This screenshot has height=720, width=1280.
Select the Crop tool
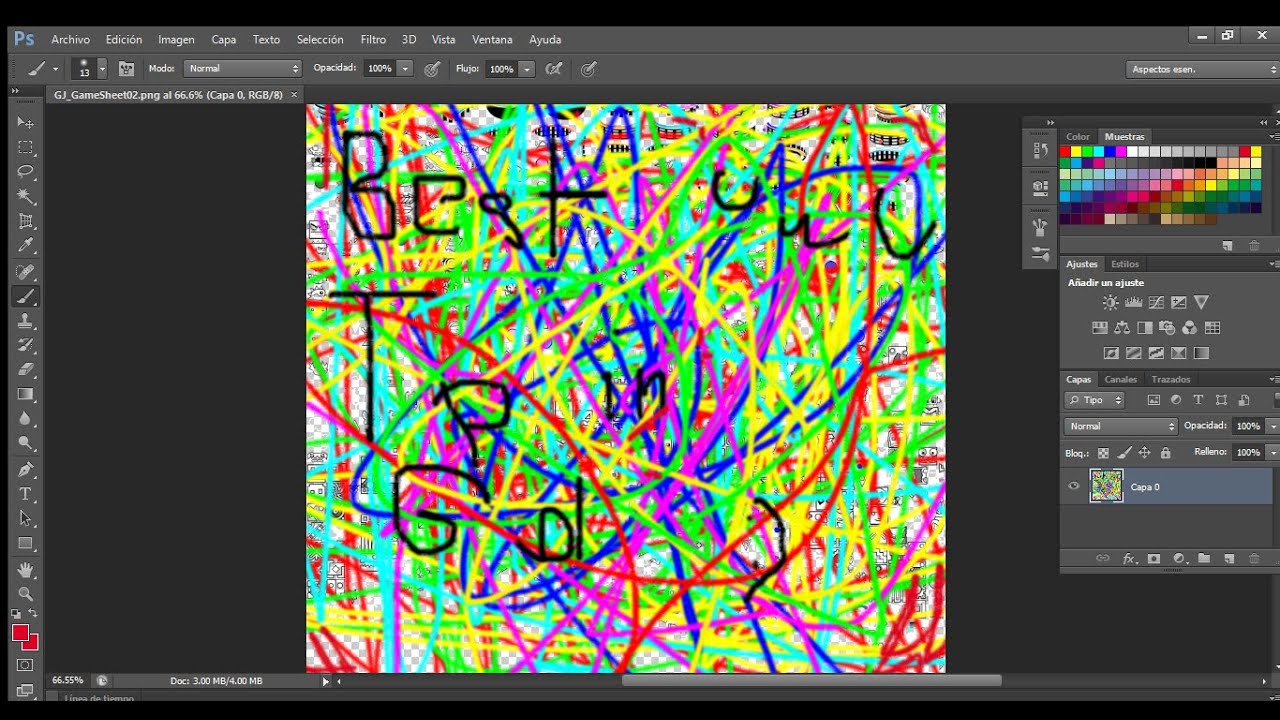pyautogui.click(x=26, y=221)
